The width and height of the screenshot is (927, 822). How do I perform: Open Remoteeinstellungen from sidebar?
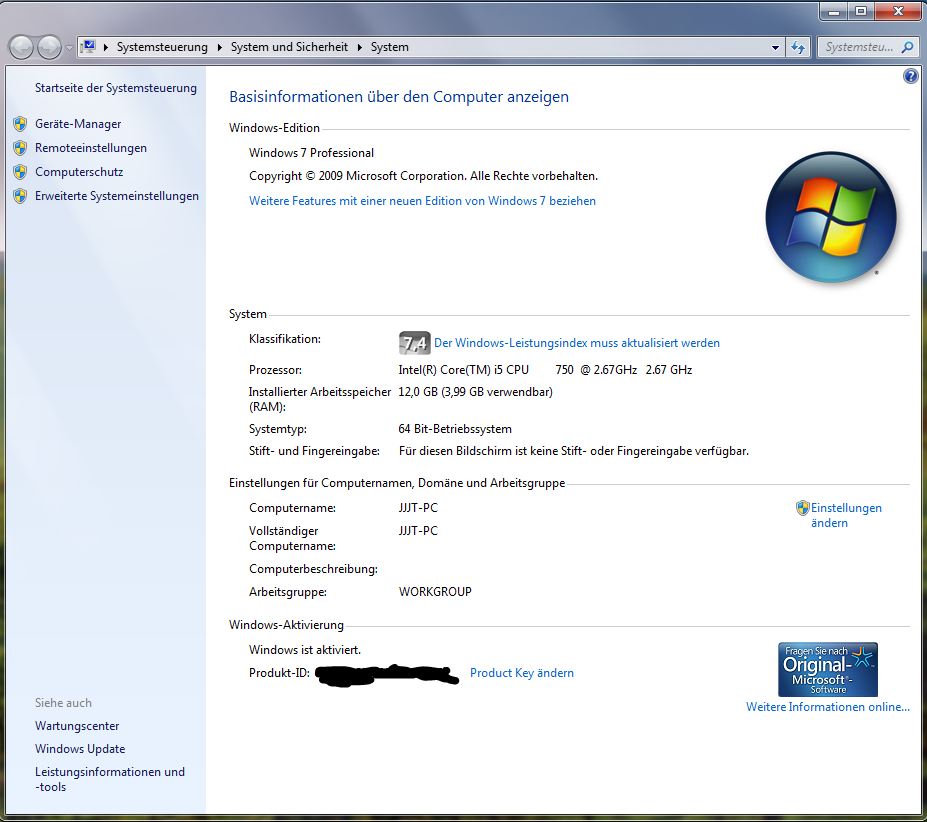pyautogui.click(x=91, y=148)
